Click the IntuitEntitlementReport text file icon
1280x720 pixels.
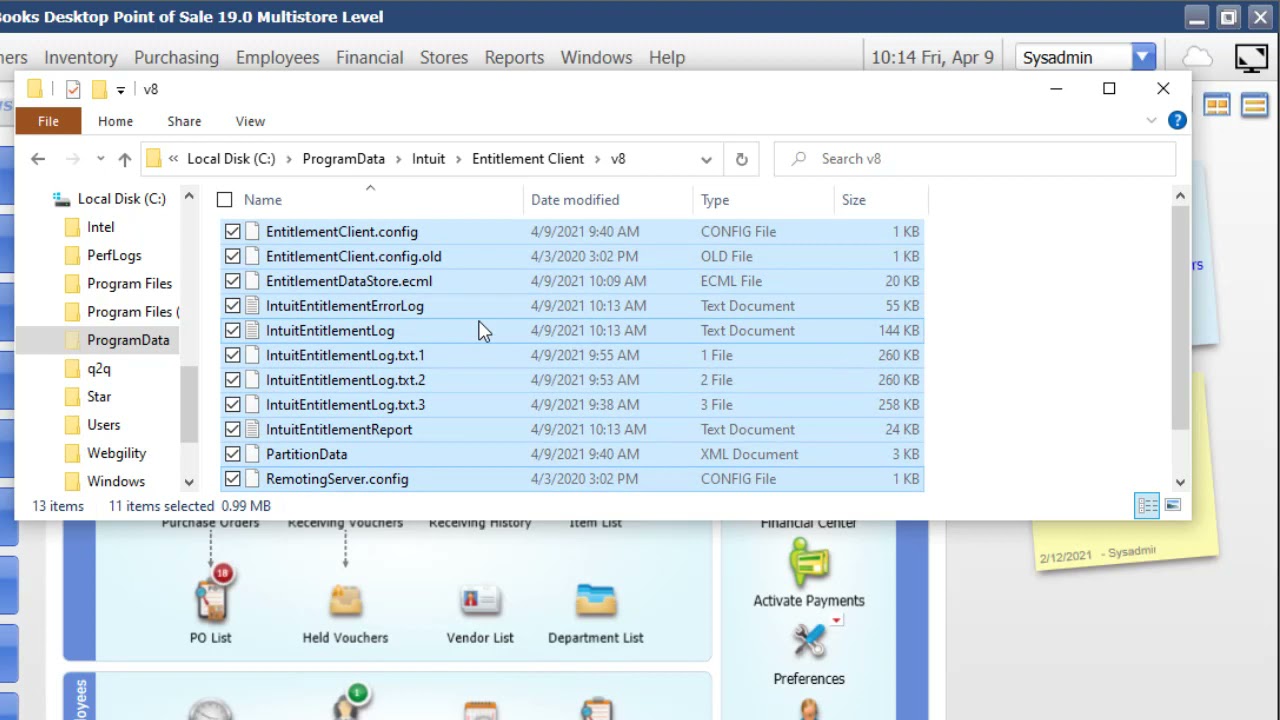click(252, 430)
